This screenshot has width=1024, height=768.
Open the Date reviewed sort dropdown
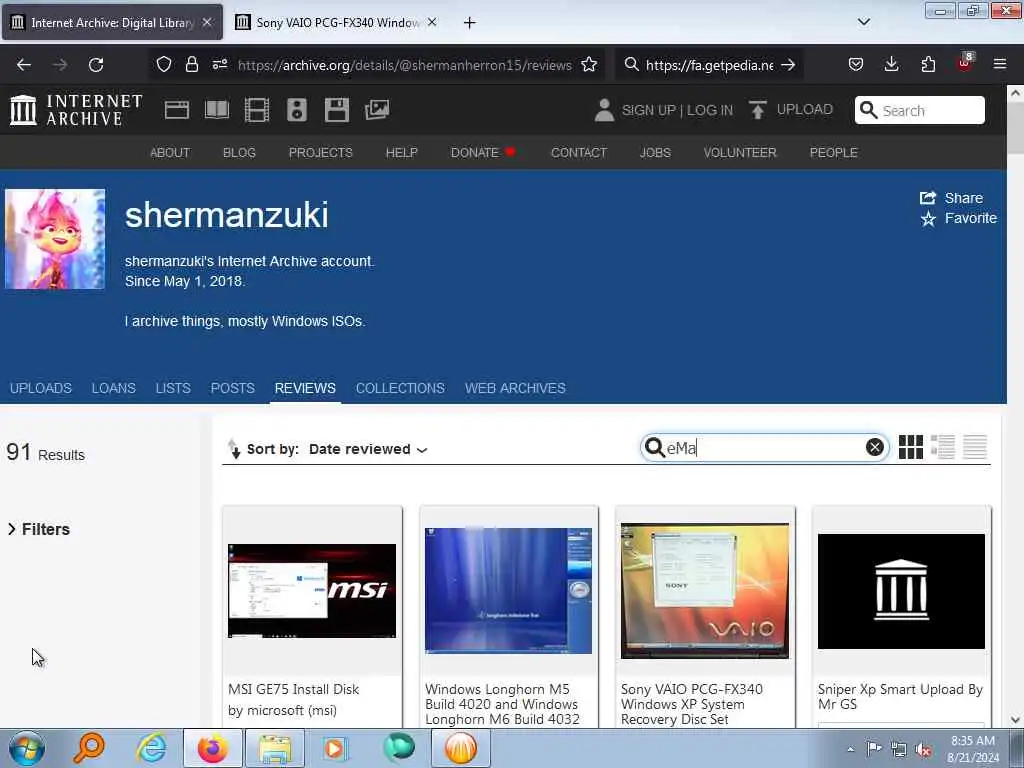[368, 449]
